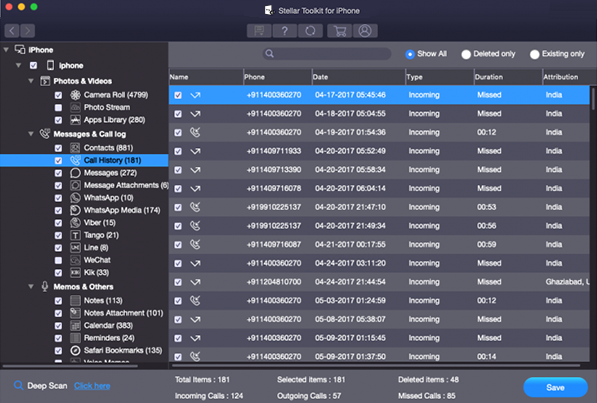Select the Deleted only radio button

tap(466, 54)
